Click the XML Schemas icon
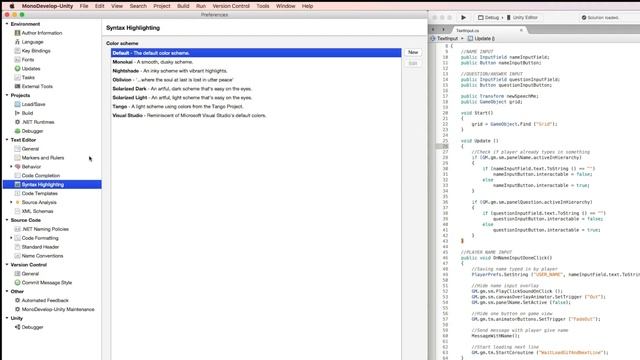The height and width of the screenshot is (360, 640). click(17, 211)
